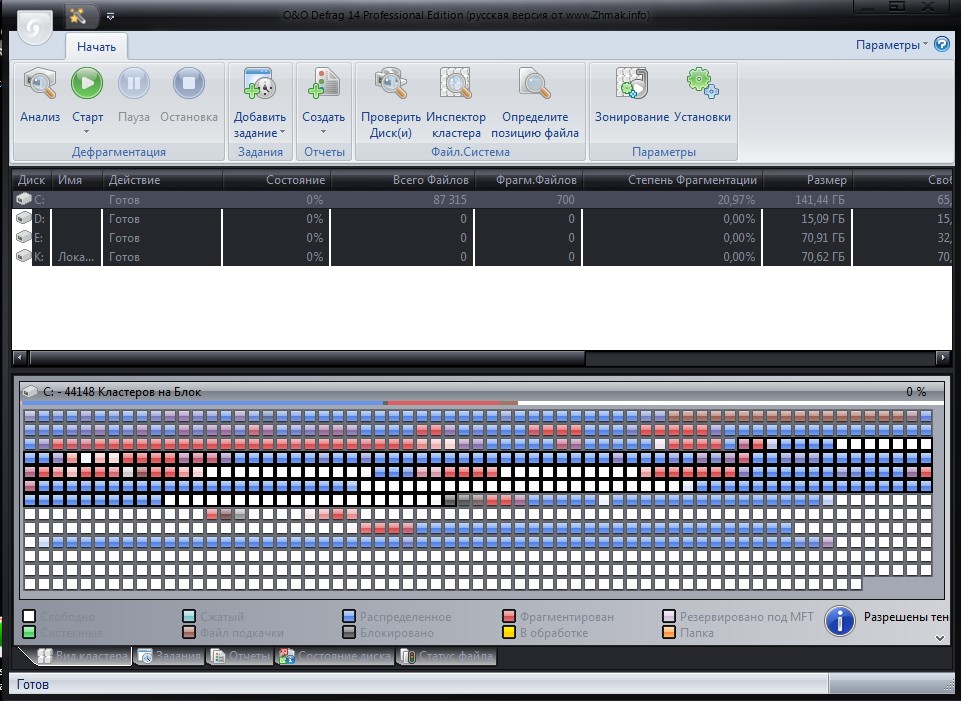961x701 pixels.
Task: Switch to the Статус файла tab
Action: [447, 656]
